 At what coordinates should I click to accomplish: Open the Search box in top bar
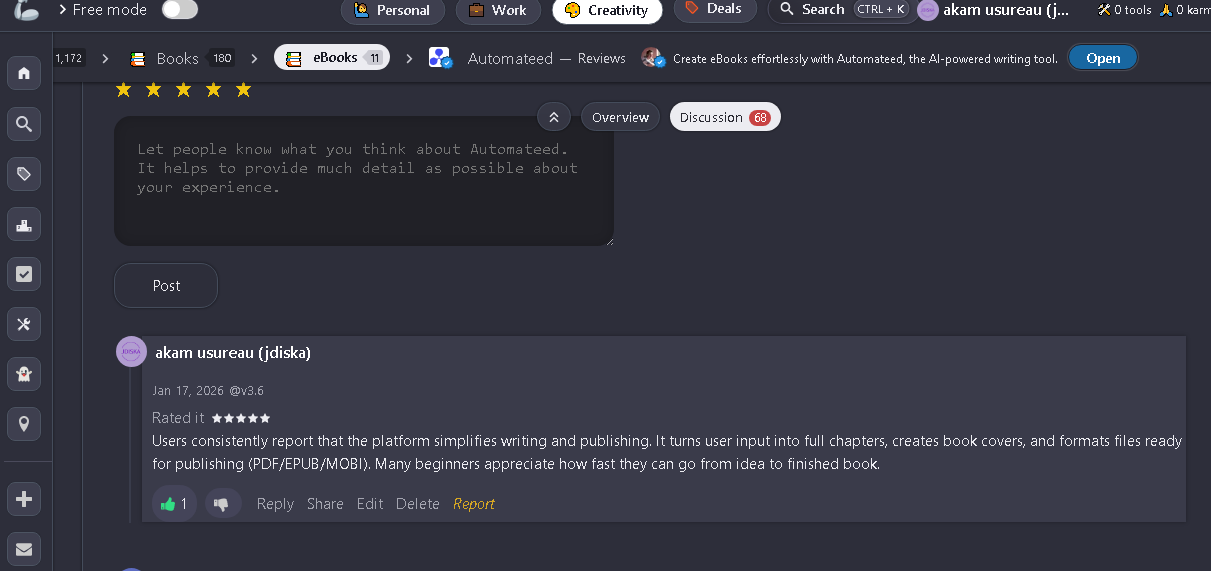click(842, 10)
